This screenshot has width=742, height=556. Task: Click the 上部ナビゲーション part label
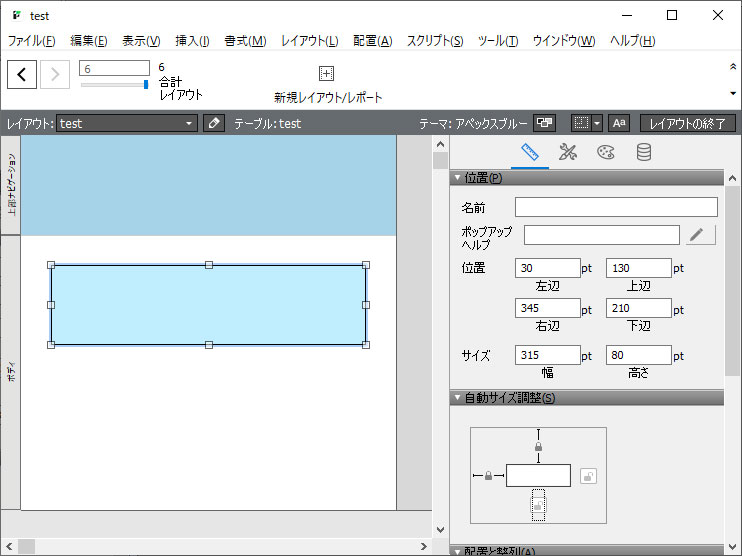(x=11, y=185)
